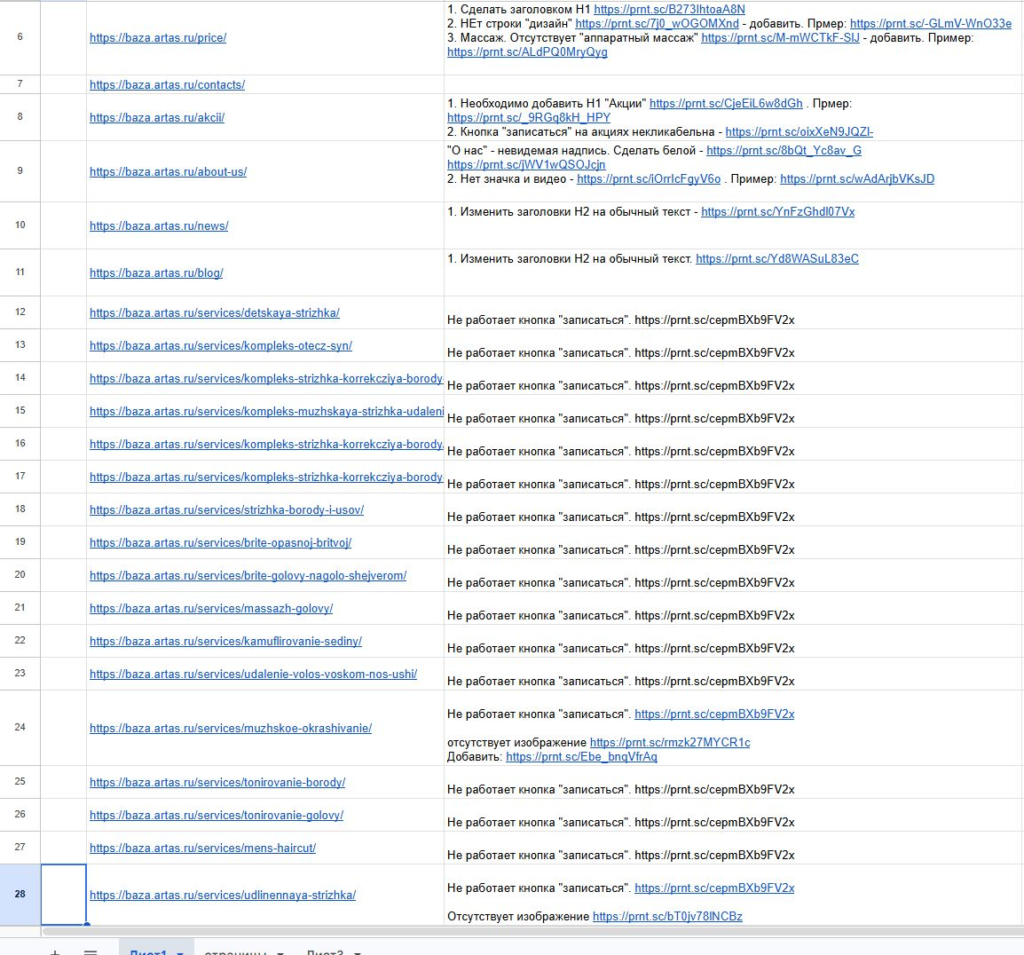
Task: Open the prnt.sc/B273lhtoaA8N screenshot link
Action: point(669,9)
